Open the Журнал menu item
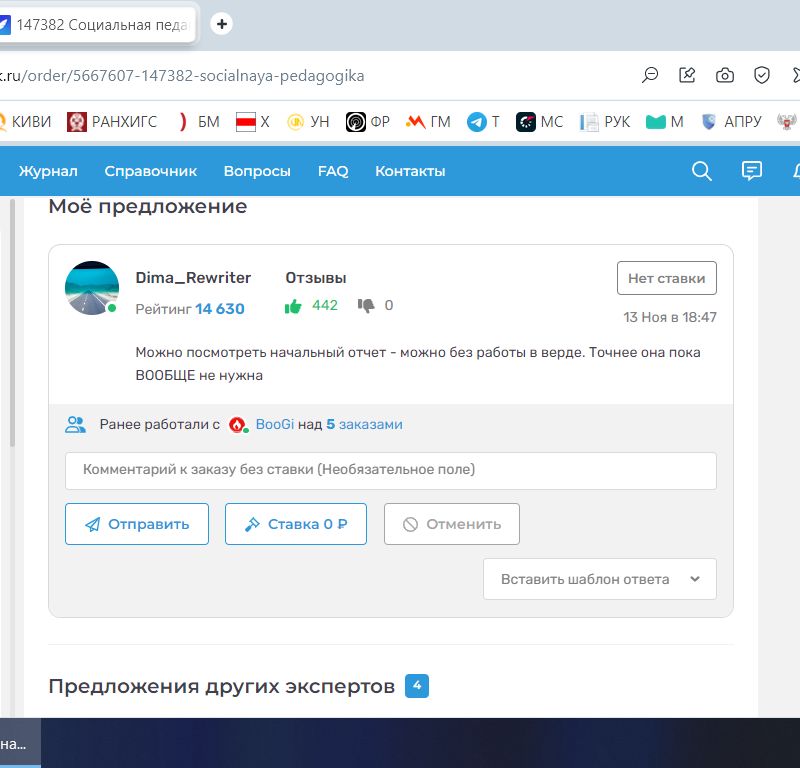Viewport: 800px width, 768px height. click(48, 171)
